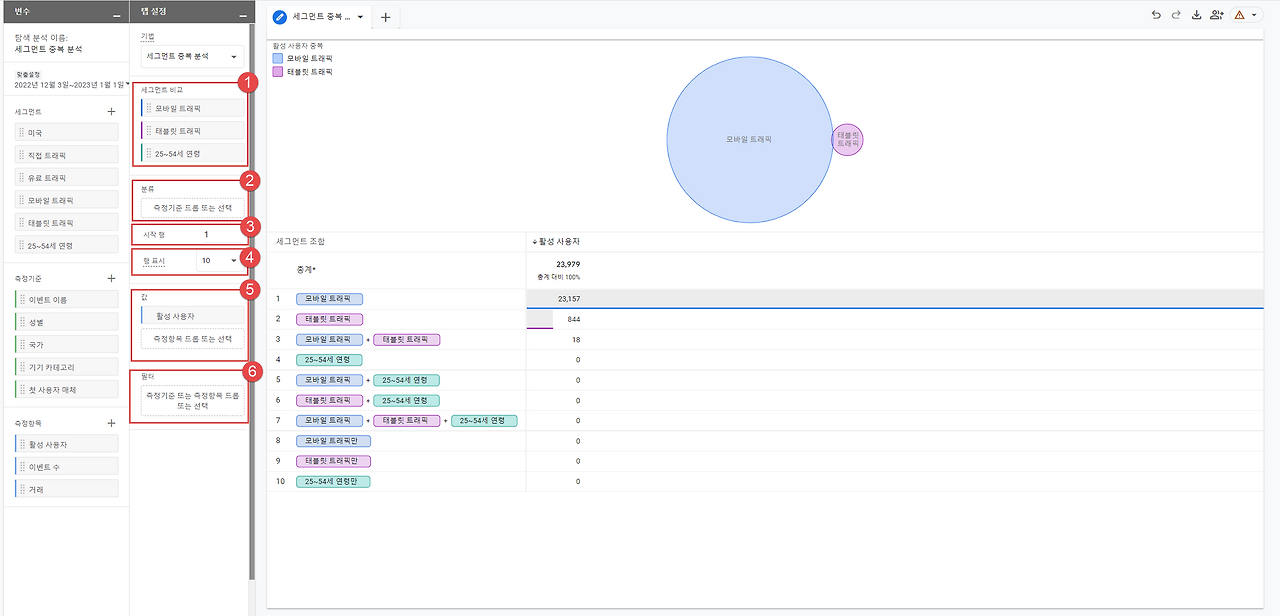Image resolution: width=1280 pixels, height=616 pixels.
Task: Add a new tab with plus icon
Action: point(385,17)
